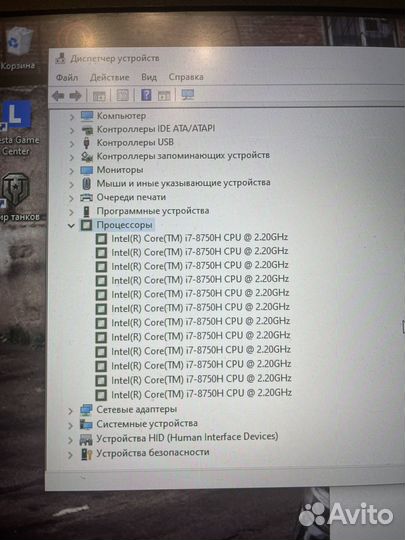Click the monitor scan-hardware toolbar icon
Image resolution: width=405 pixels, height=540 pixels.
(188, 94)
